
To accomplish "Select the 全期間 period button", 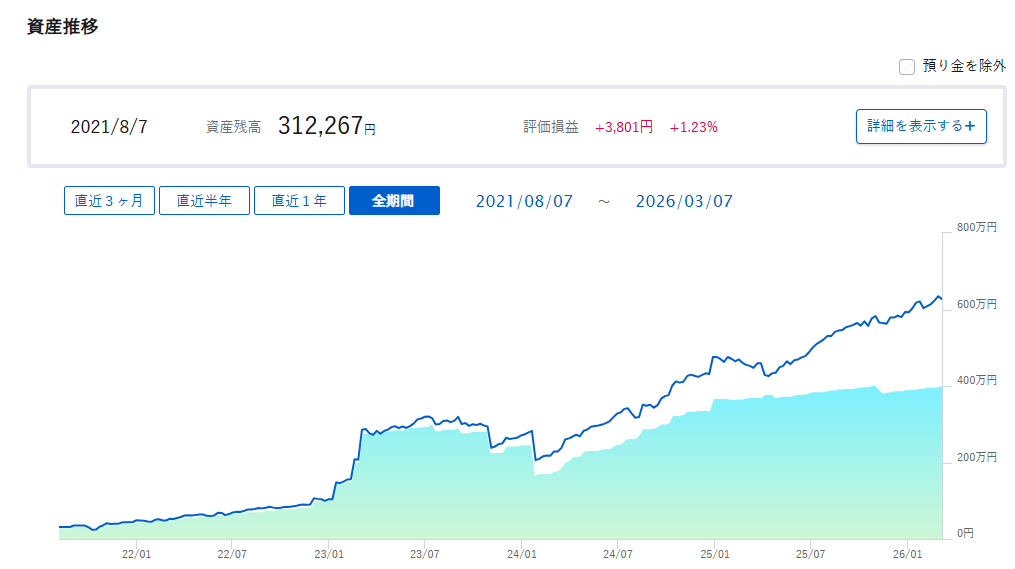I will (394, 200).
